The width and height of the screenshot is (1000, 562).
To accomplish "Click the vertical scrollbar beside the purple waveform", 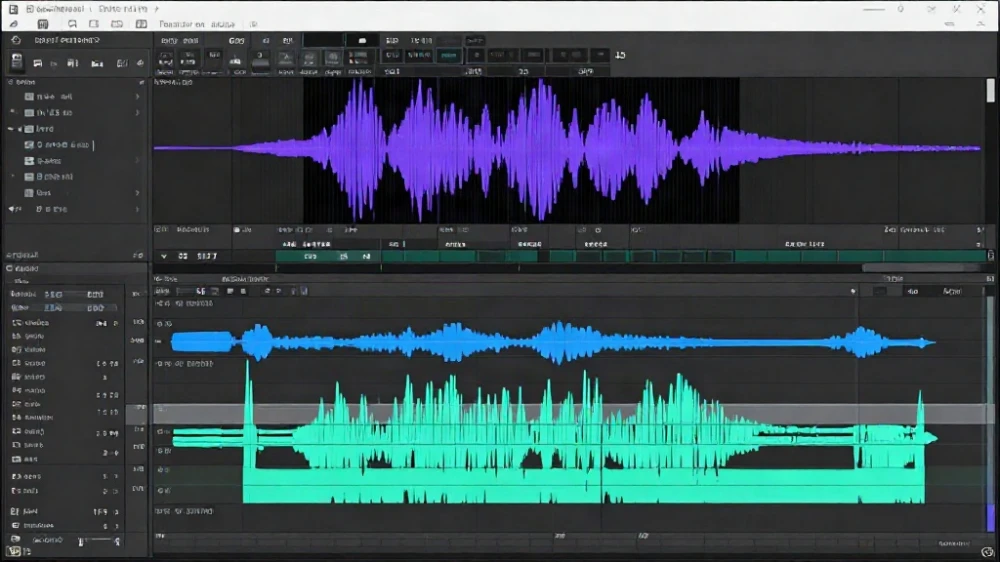I will 990,91.
